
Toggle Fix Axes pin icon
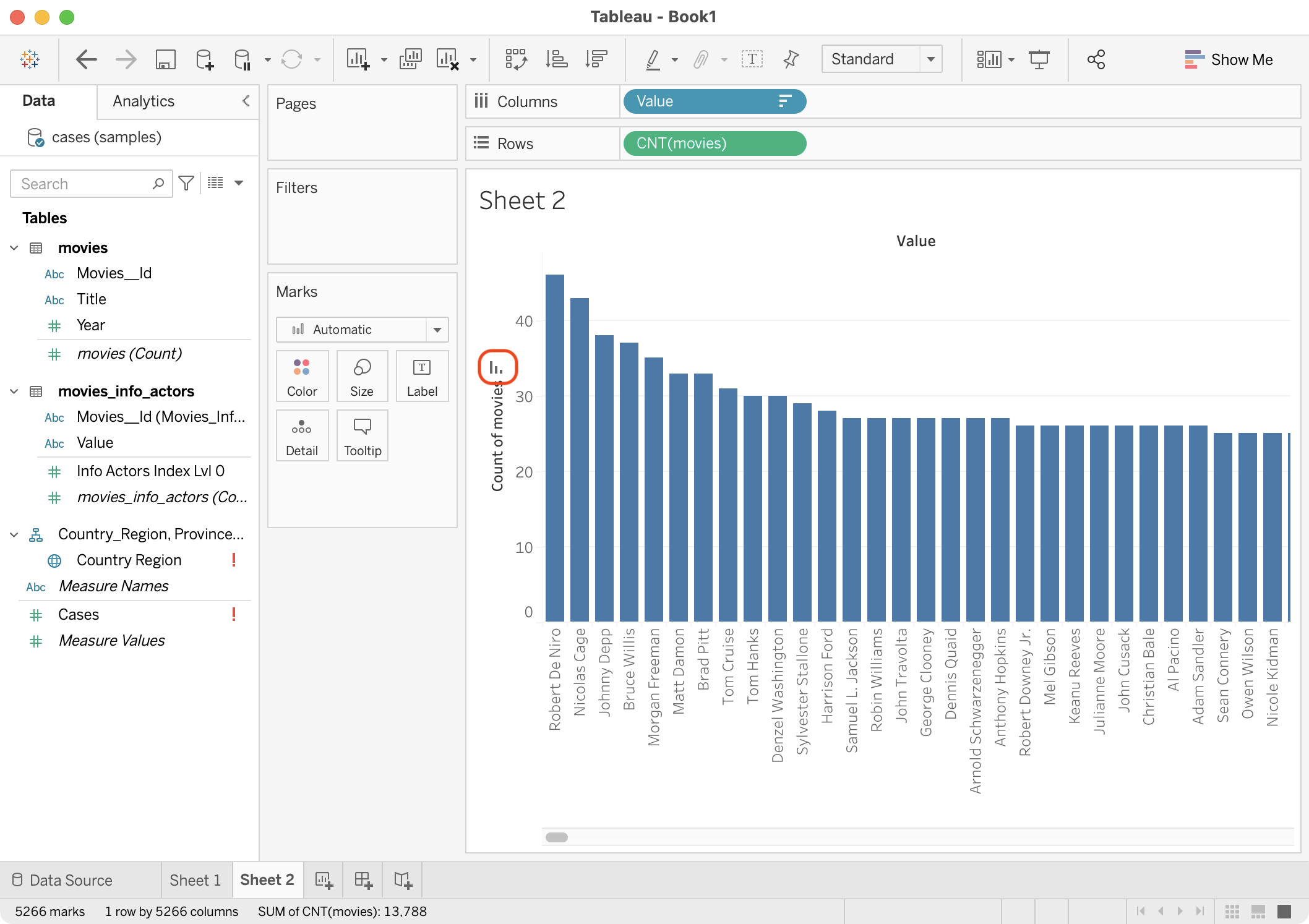(x=791, y=59)
